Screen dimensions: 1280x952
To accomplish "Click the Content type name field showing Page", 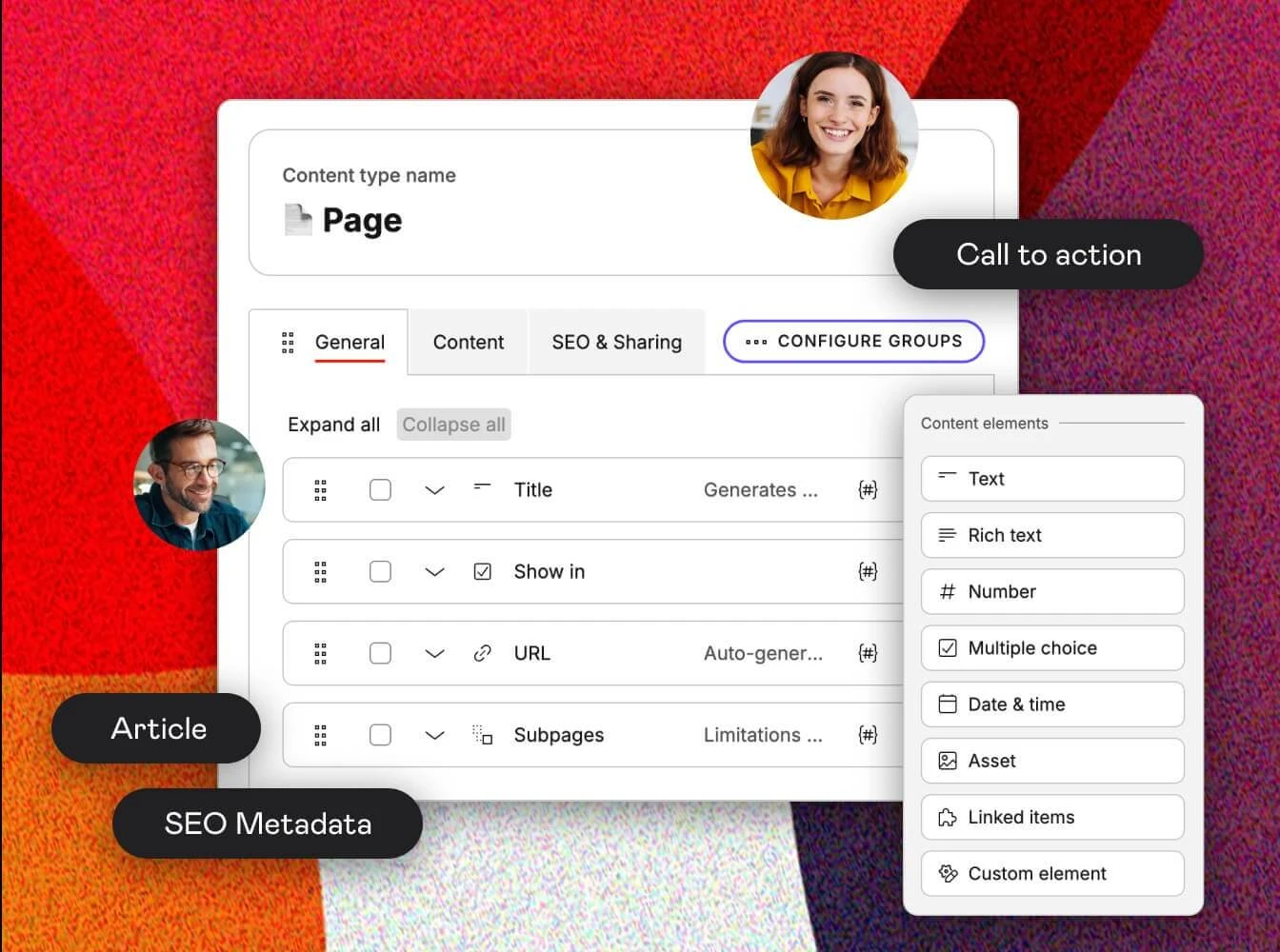I will click(x=363, y=220).
